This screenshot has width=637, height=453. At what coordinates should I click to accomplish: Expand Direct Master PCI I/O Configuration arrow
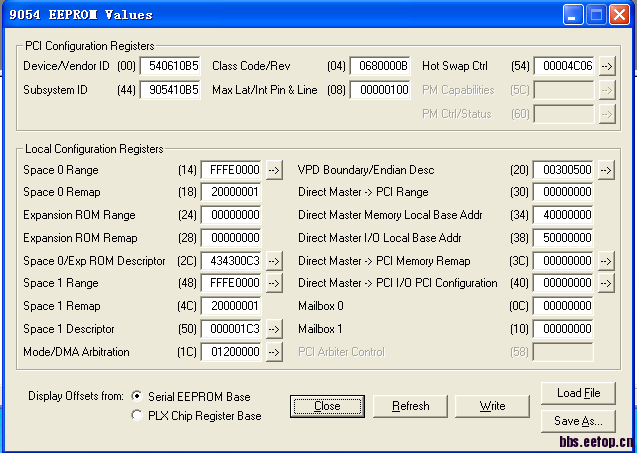click(x=606, y=283)
